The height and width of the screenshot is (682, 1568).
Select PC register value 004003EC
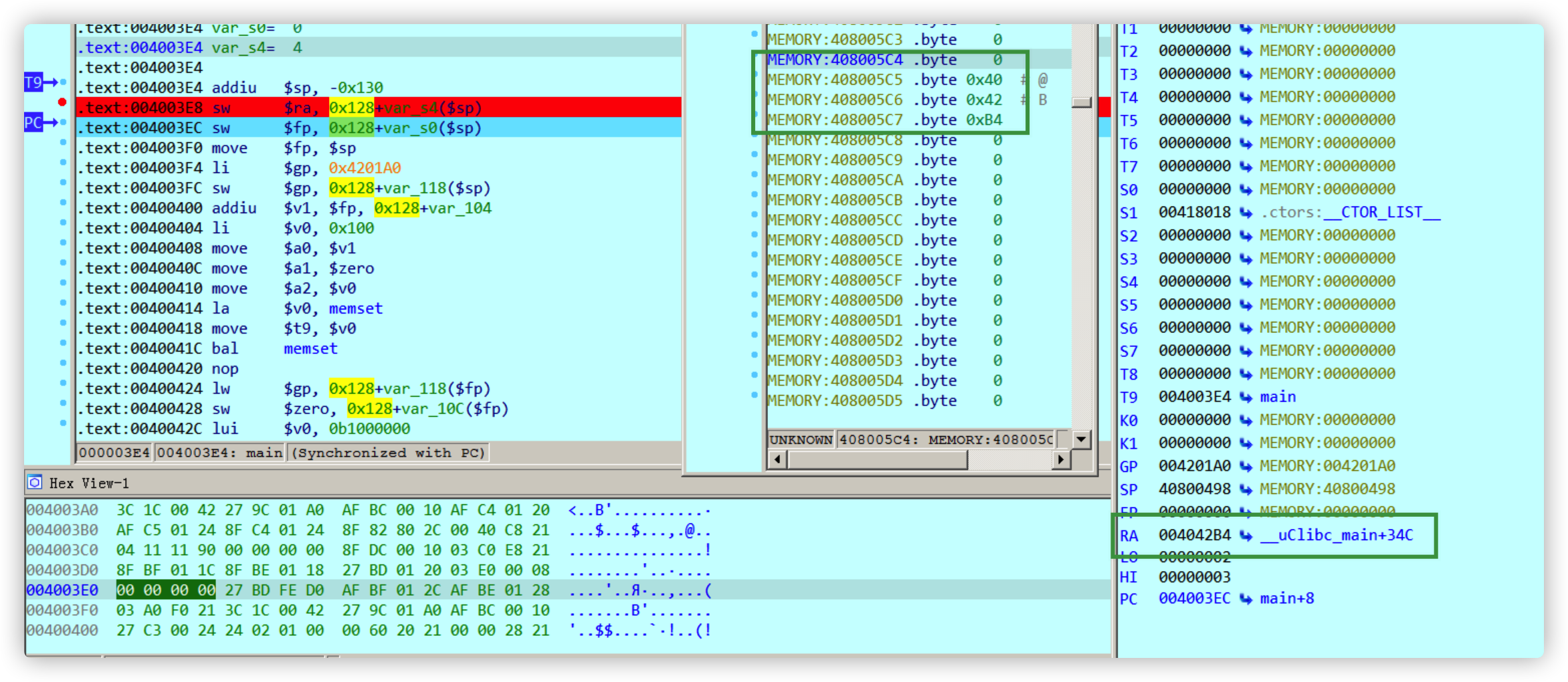[1195, 598]
